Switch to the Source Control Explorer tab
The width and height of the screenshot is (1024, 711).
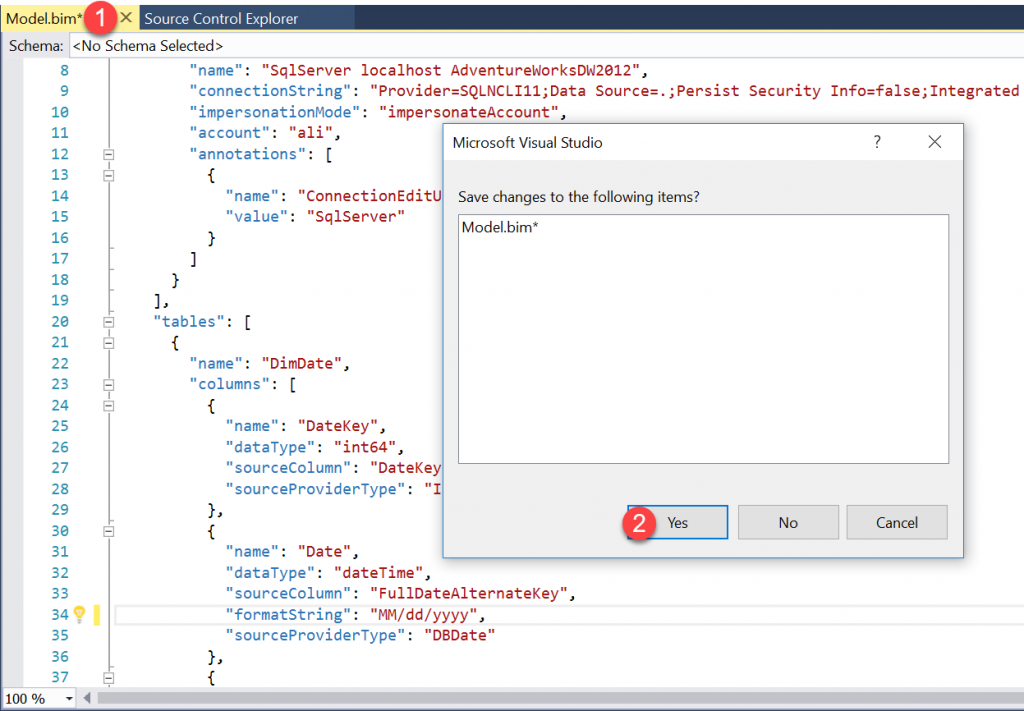[221, 18]
